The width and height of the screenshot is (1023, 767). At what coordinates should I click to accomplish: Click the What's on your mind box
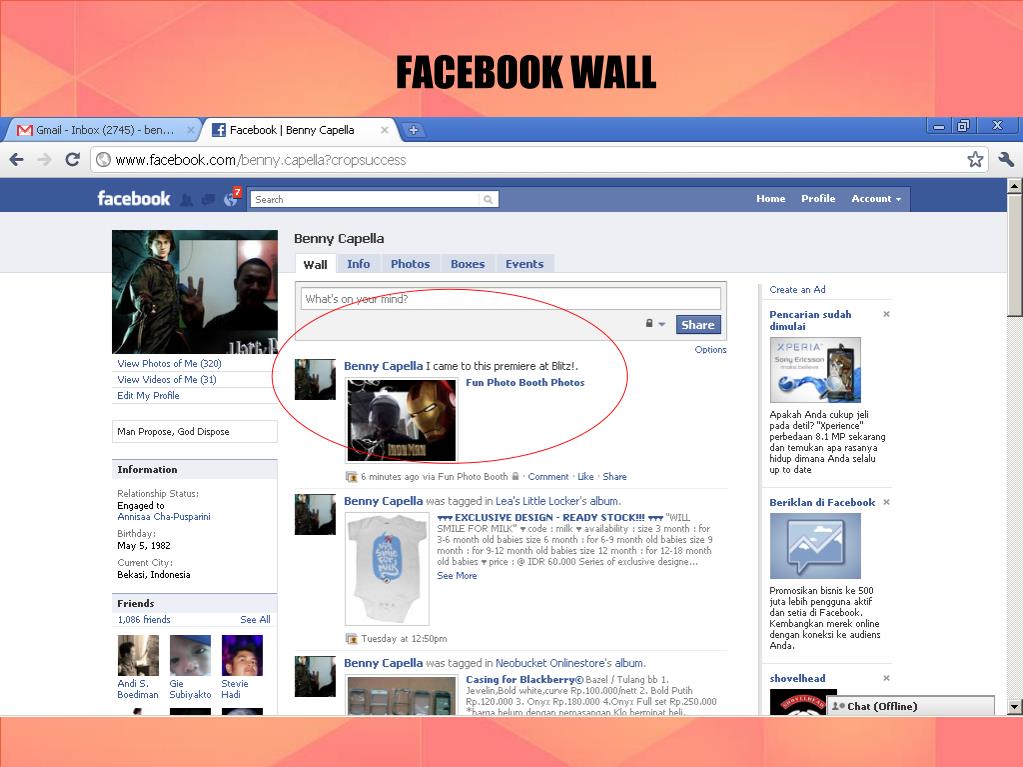pyautogui.click(x=511, y=299)
